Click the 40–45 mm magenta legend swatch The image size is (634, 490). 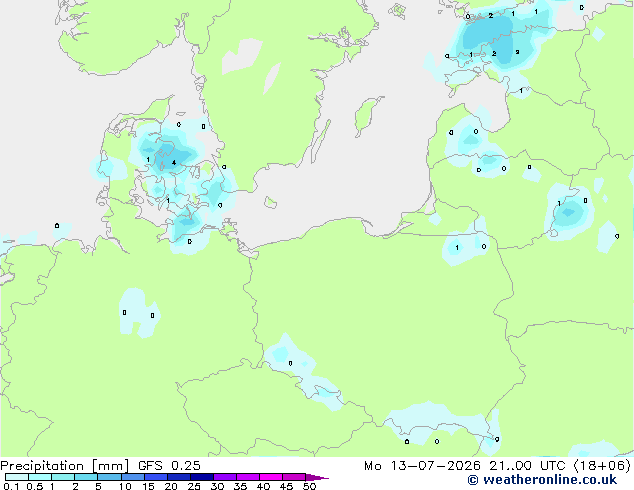coord(271,477)
